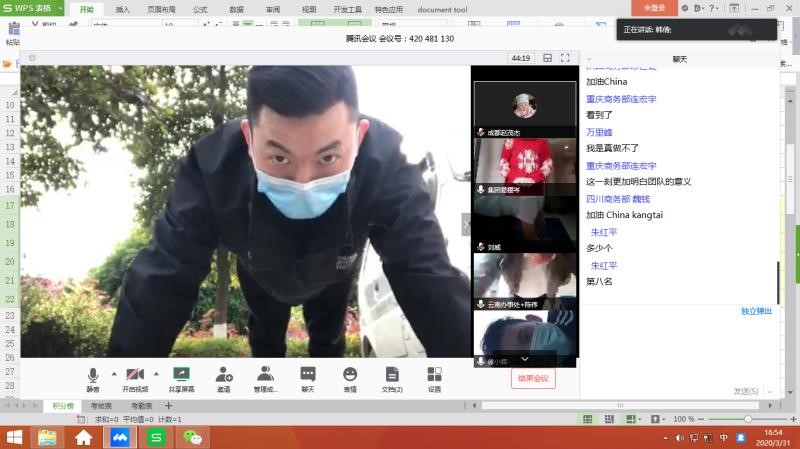Click the 独立弹出 pop-out chat link
This screenshot has height=449, width=800.
tap(756, 311)
